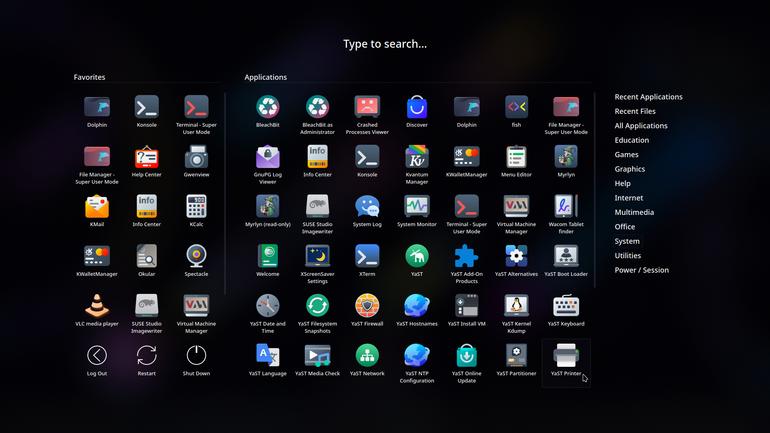Viewport: 770px width, 433px height.
Task: Click the Restart button
Action: 146,360
